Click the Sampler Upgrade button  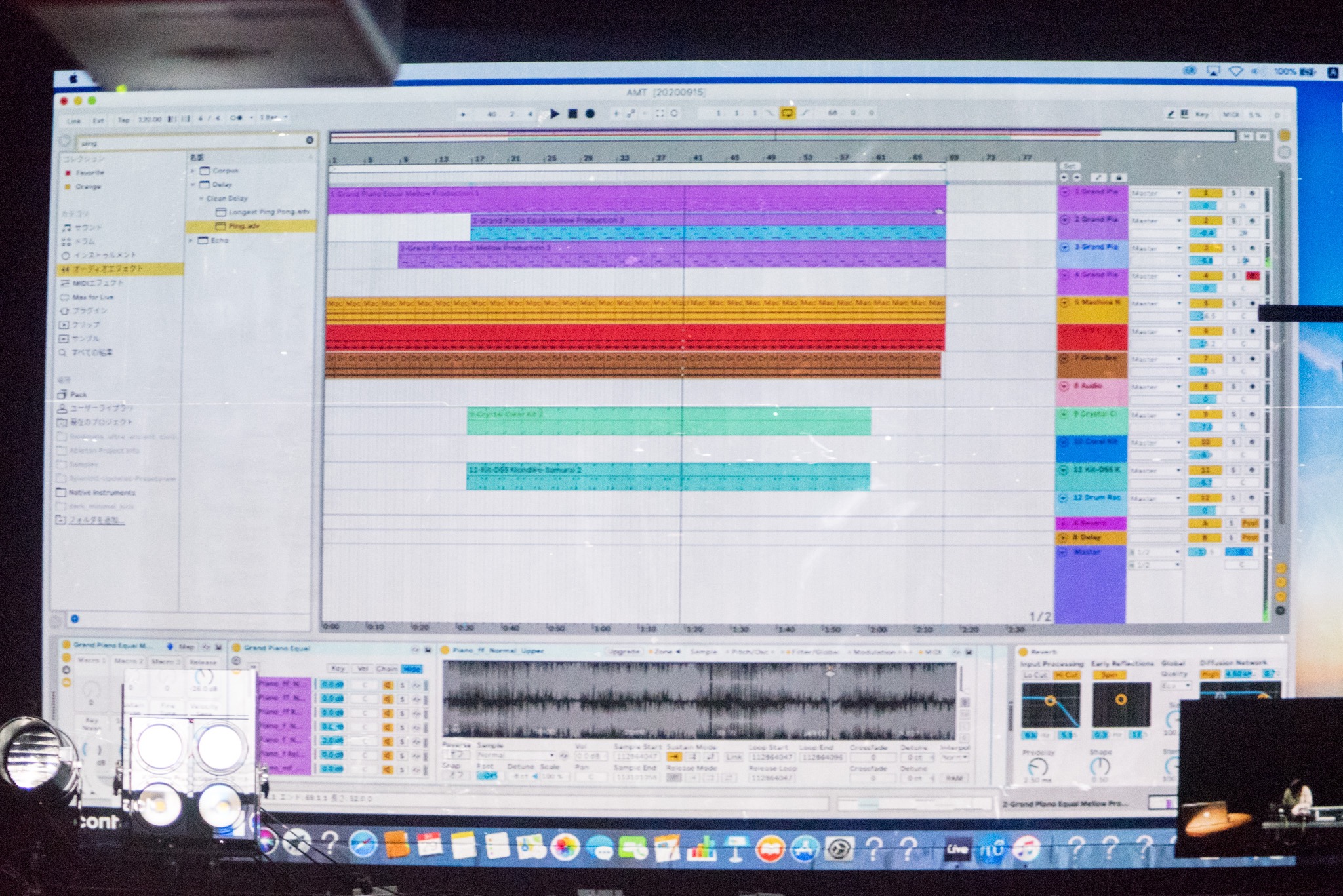(623, 652)
